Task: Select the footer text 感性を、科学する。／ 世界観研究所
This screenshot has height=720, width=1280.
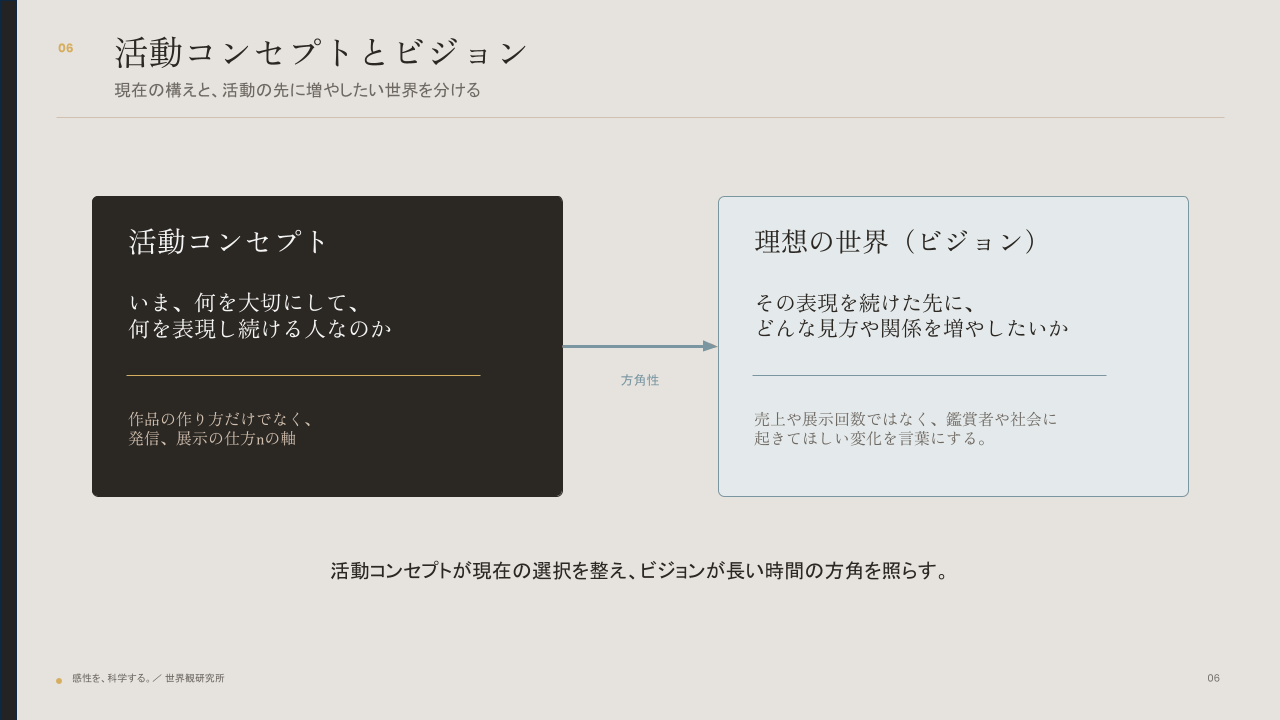Action: pos(148,678)
